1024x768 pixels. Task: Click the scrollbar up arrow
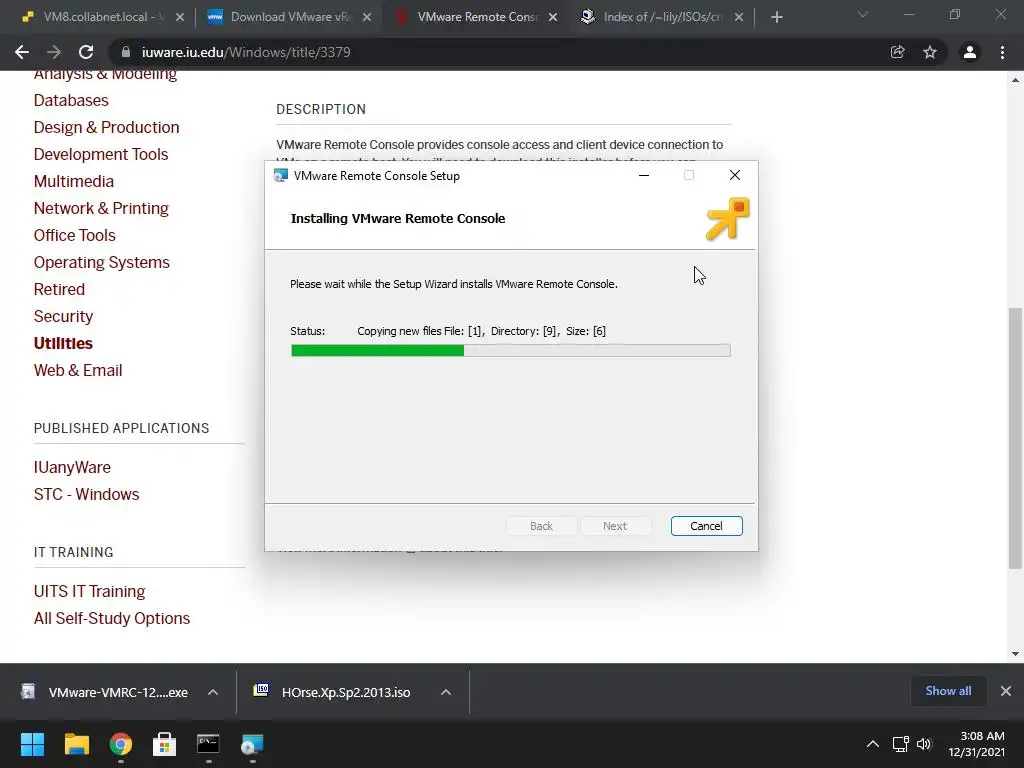tap(1015, 80)
